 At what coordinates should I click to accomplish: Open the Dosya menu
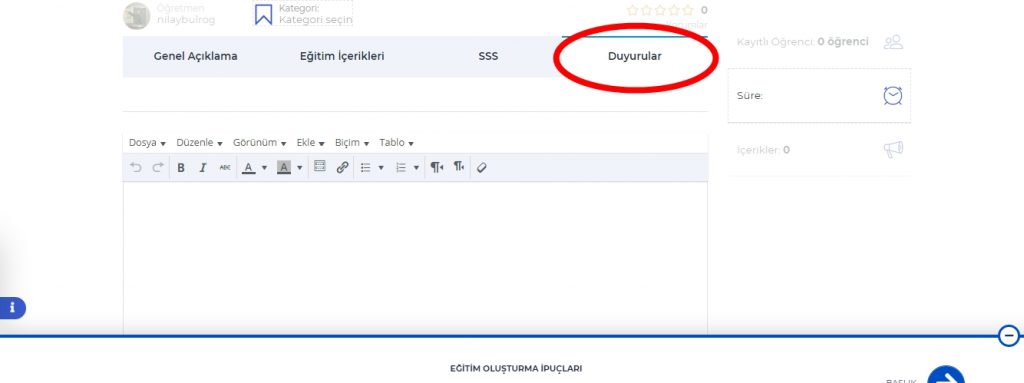147,142
